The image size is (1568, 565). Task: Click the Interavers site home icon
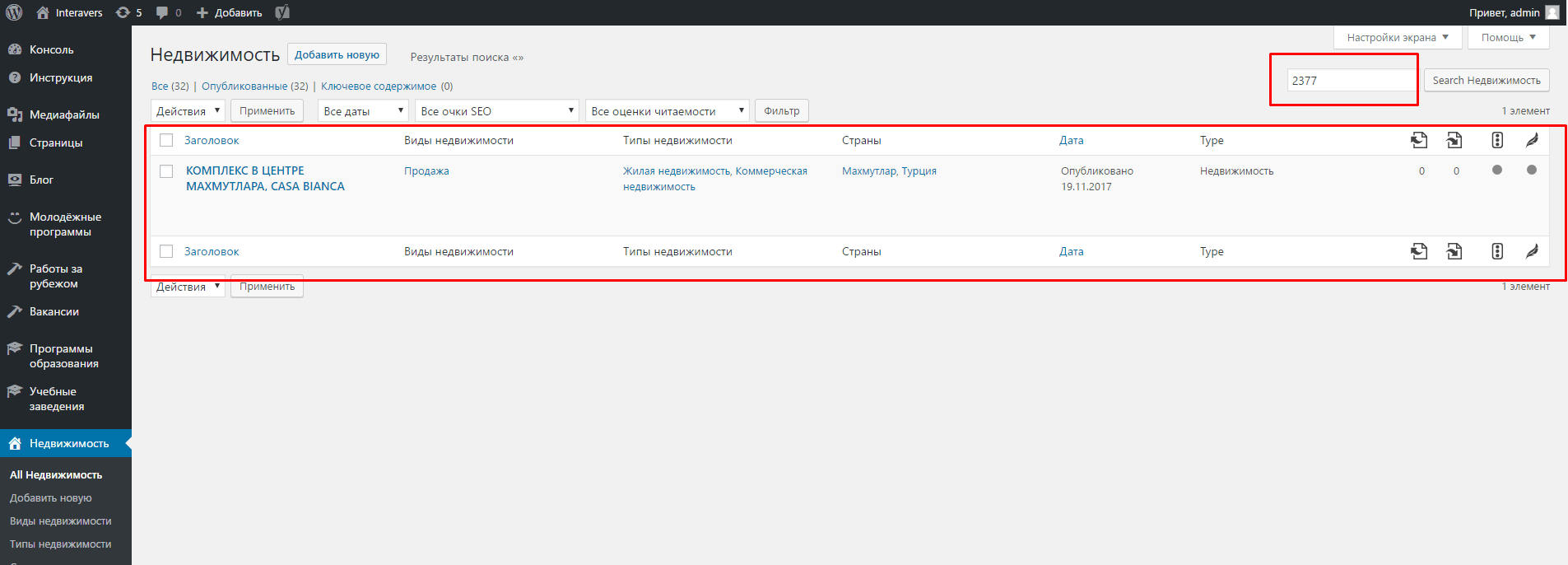tap(43, 12)
